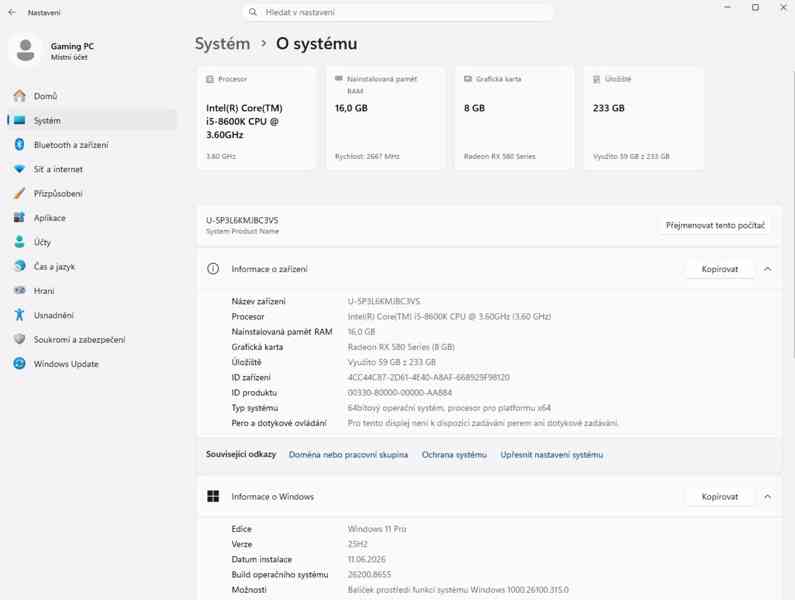The image size is (795, 600).
Task: Click the Nainstalovaná paměť RAM card icon
Action: [x=339, y=79]
